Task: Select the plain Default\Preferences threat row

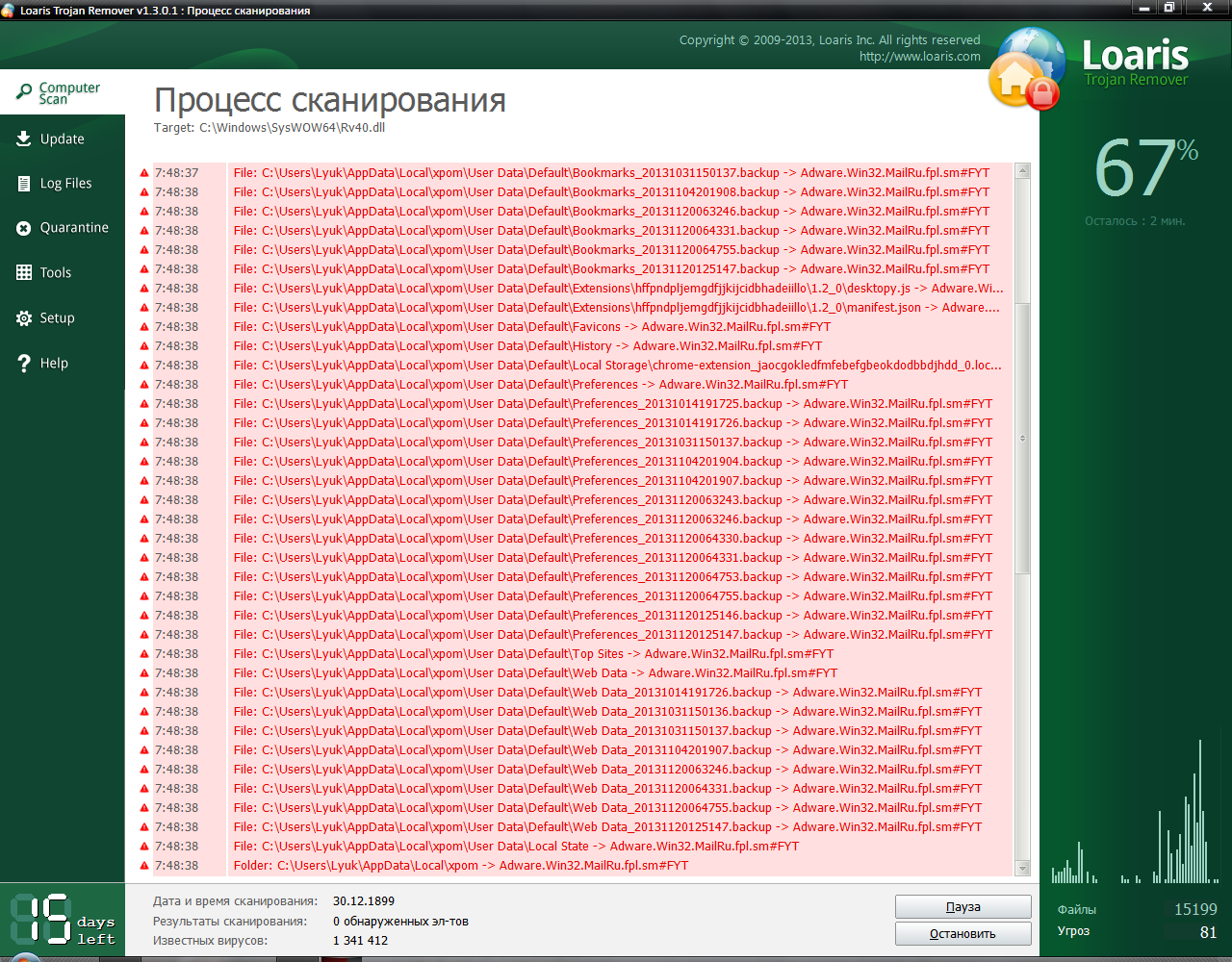Action: point(576,385)
